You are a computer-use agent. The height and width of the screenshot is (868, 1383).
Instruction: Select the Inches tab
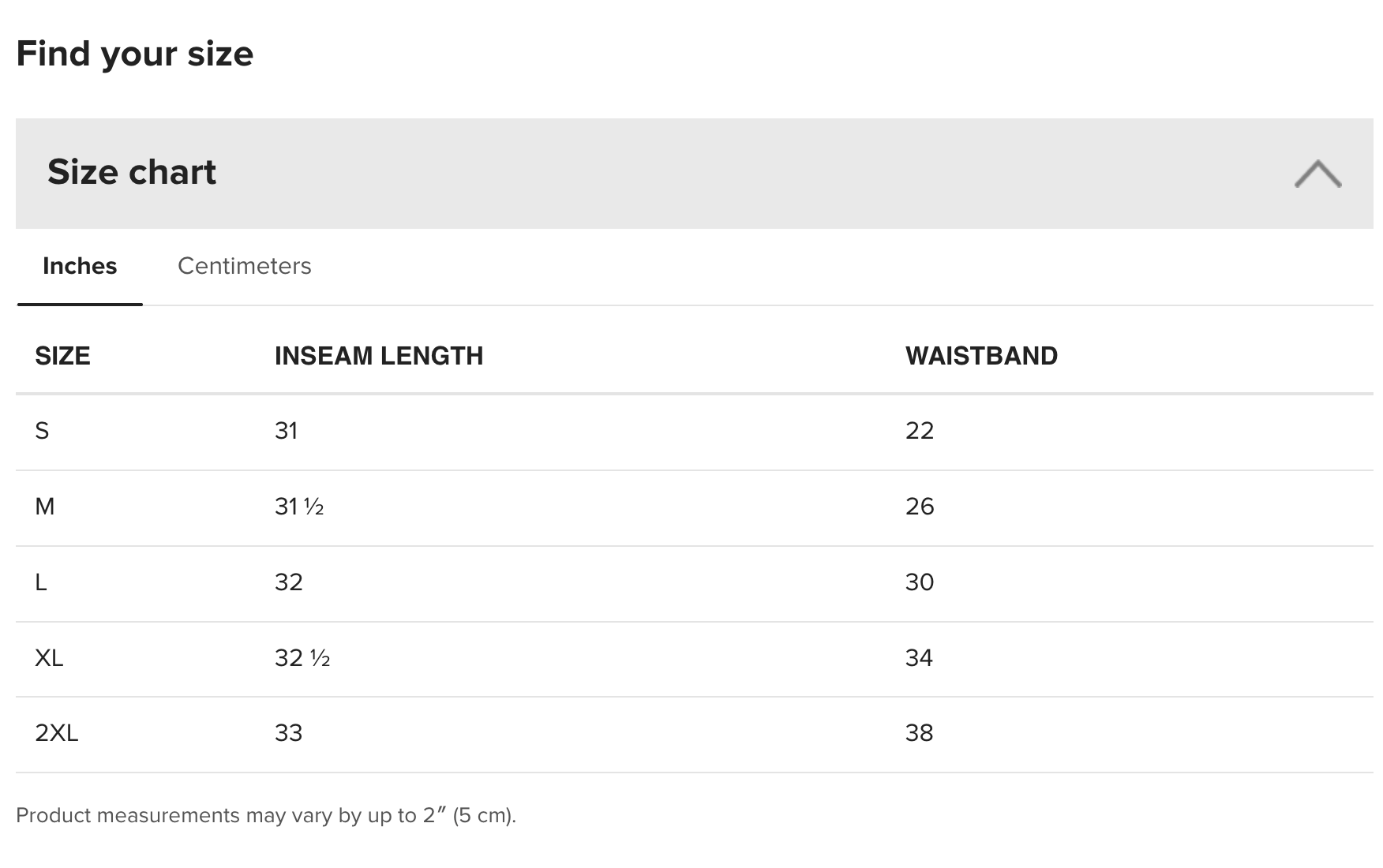(80, 266)
